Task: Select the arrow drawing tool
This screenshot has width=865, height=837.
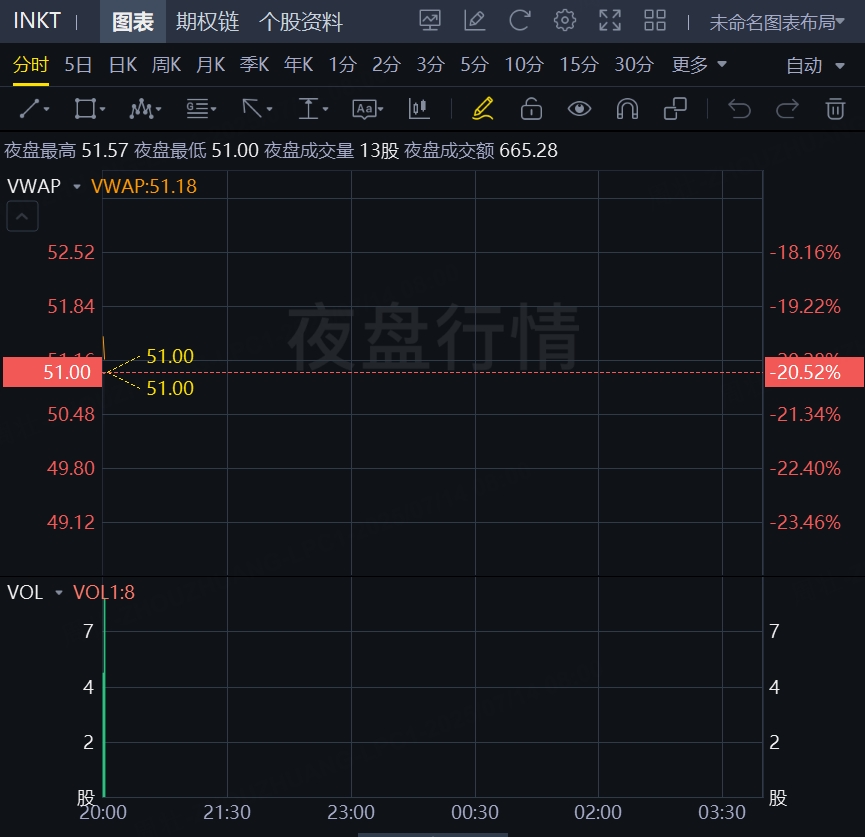Action: [257, 109]
